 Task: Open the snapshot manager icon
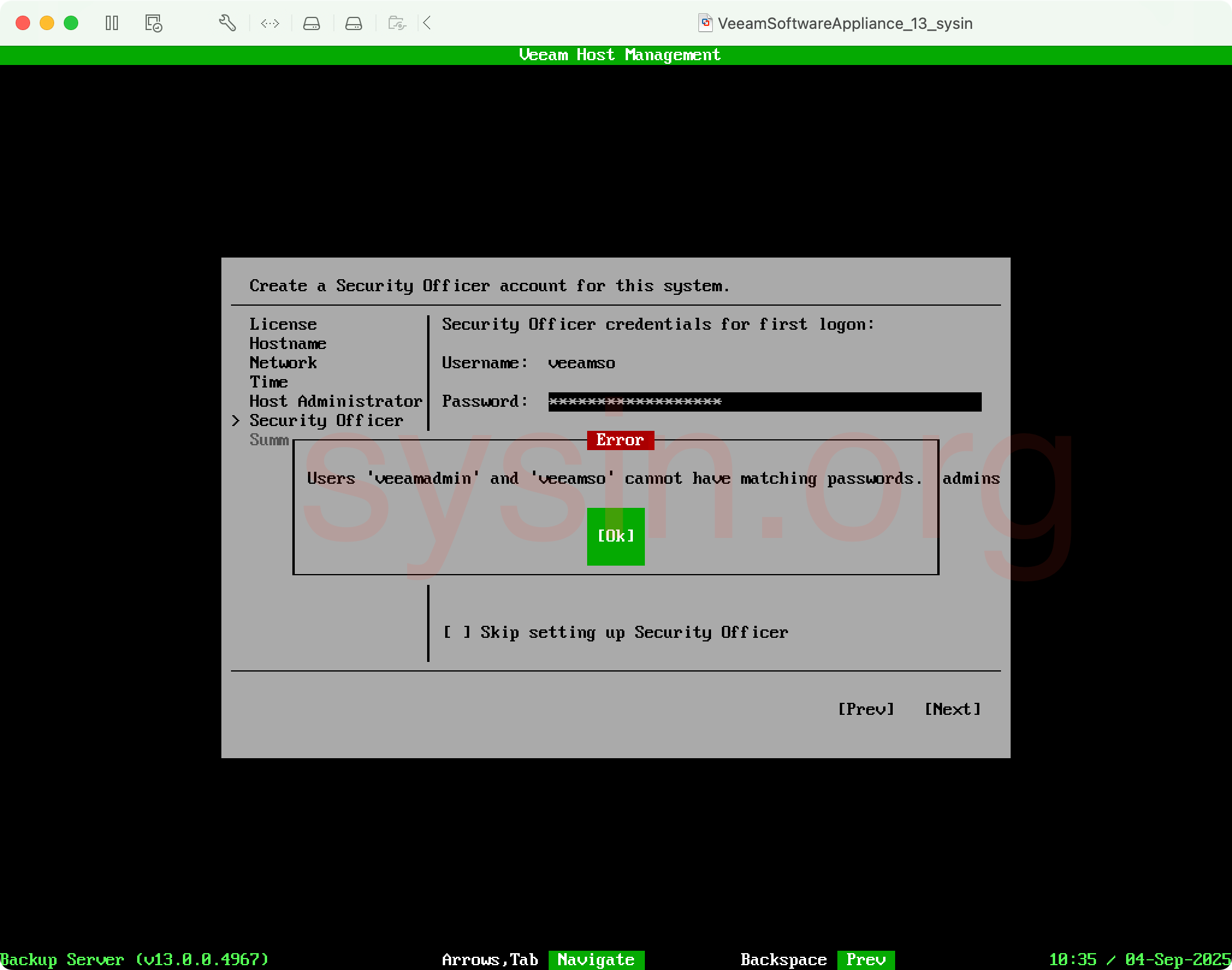tap(153, 23)
